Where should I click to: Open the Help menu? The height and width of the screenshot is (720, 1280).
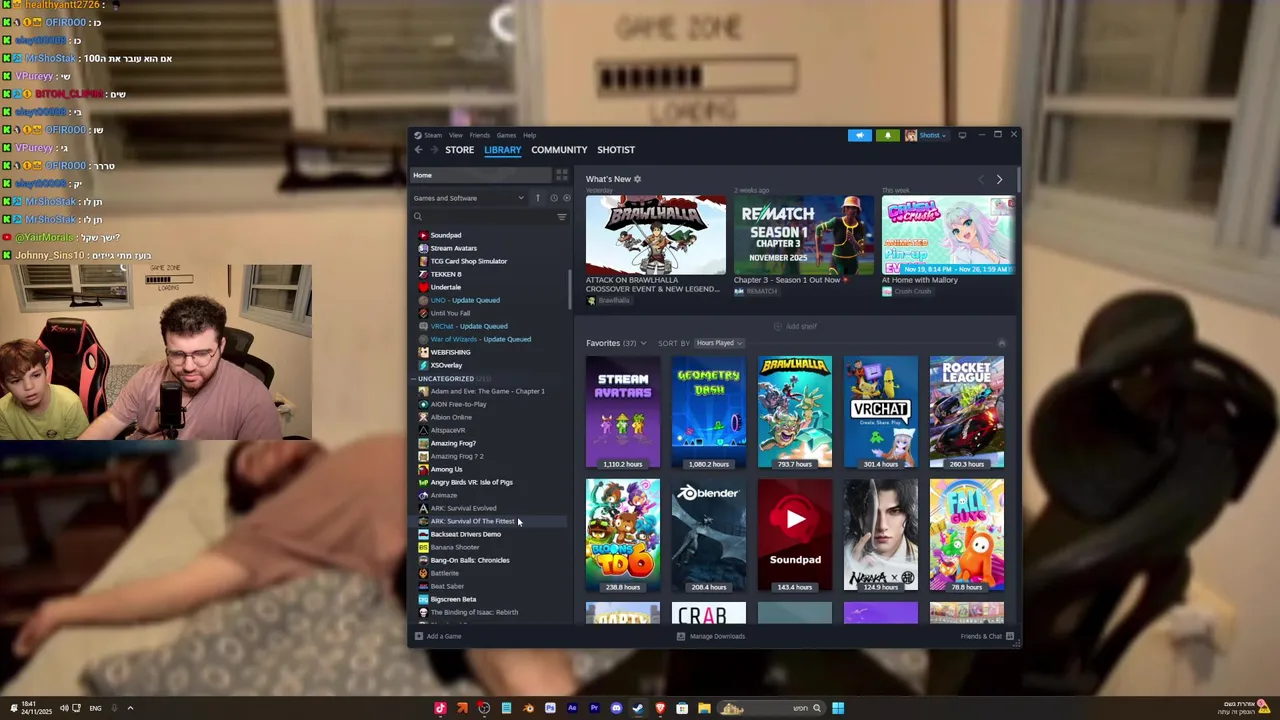tap(529, 135)
